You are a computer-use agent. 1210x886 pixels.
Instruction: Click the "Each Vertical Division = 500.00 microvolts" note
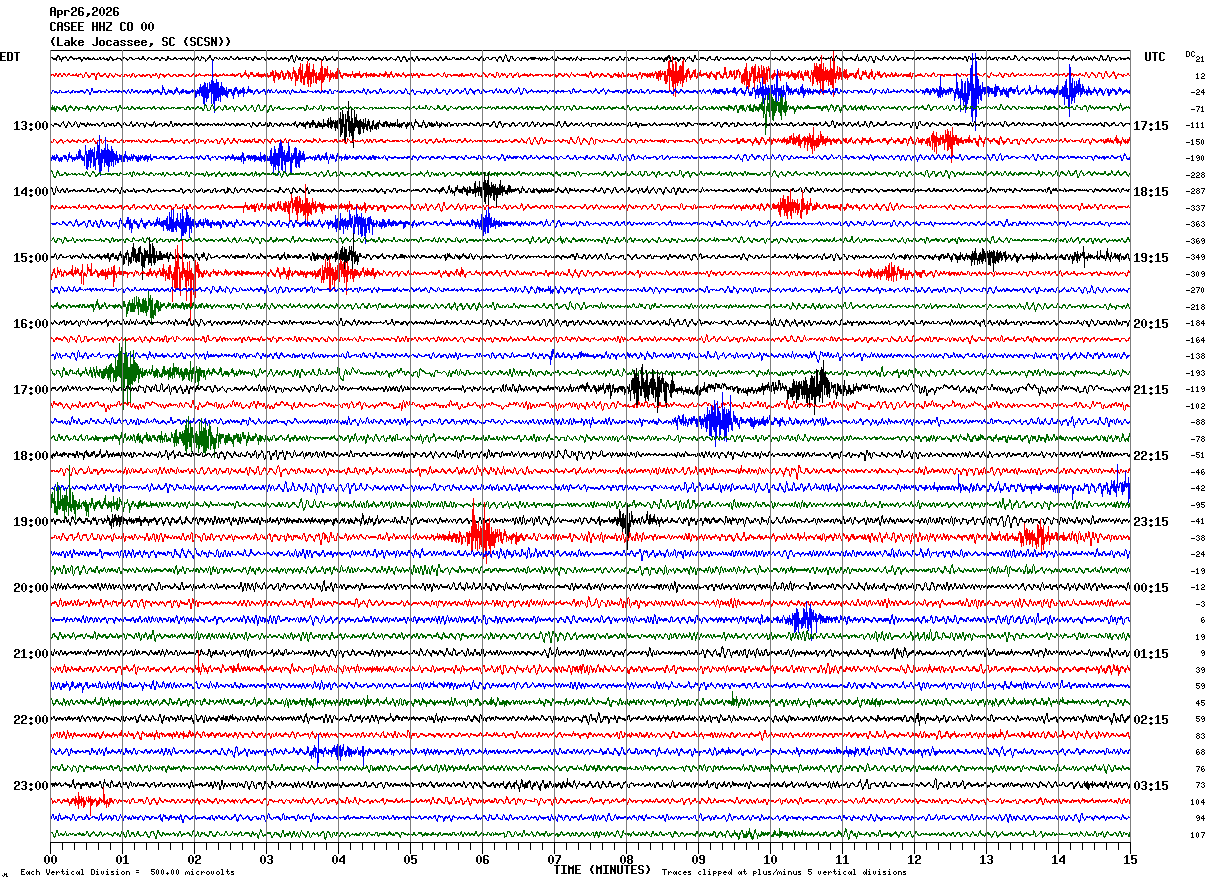[x=127, y=873]
